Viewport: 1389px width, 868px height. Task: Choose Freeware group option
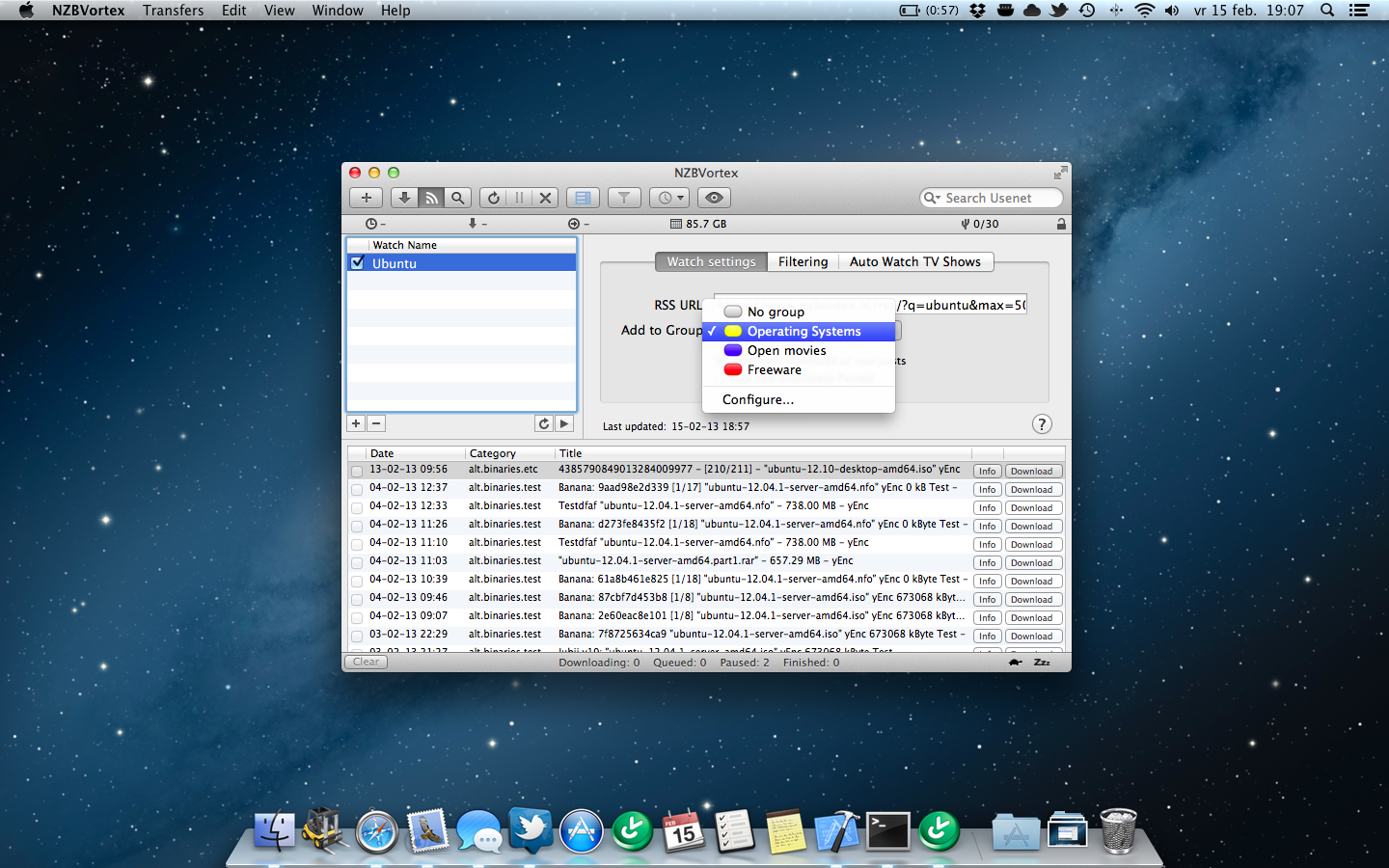(799, 369)
